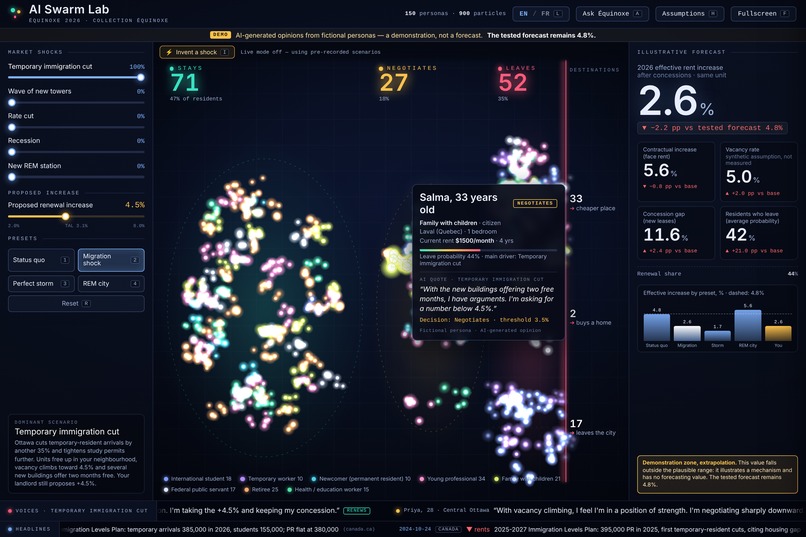Click the Status quo bar in chart
Image resolution: width=806 pixels, height=537 pixels.
click(656, 327)
